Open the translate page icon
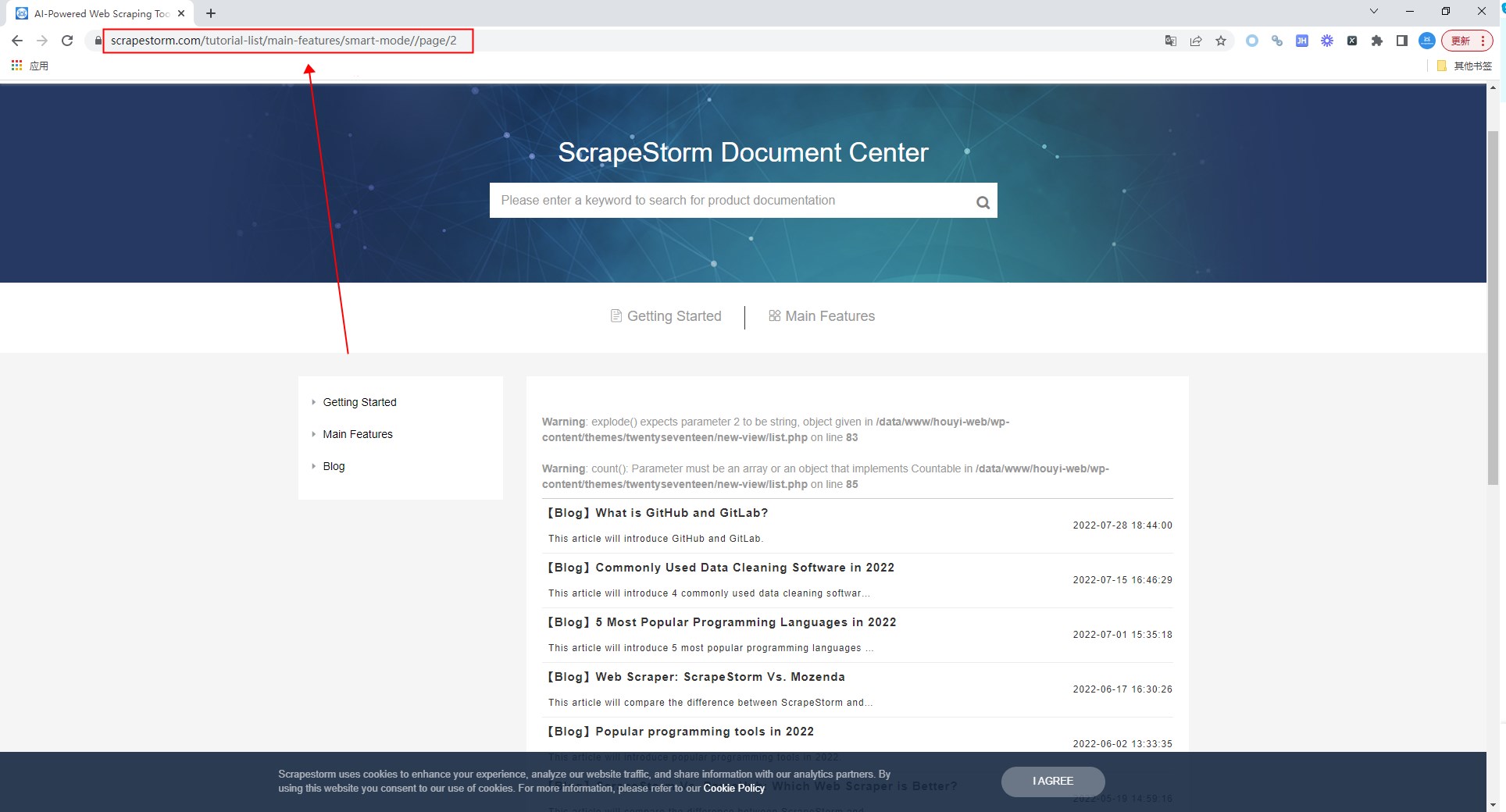Image resolution: width=1506 pixels, height=812 pixels. [x=1171, y=41]
